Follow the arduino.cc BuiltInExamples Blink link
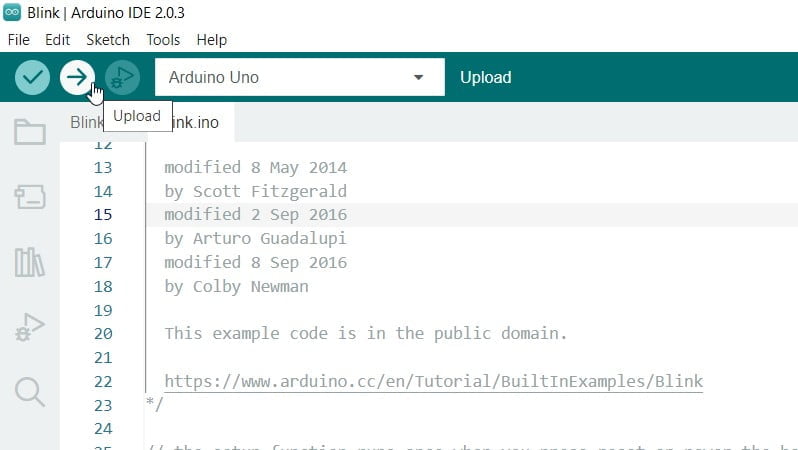This screenshot has width=798, height=450. pos(434,381)
